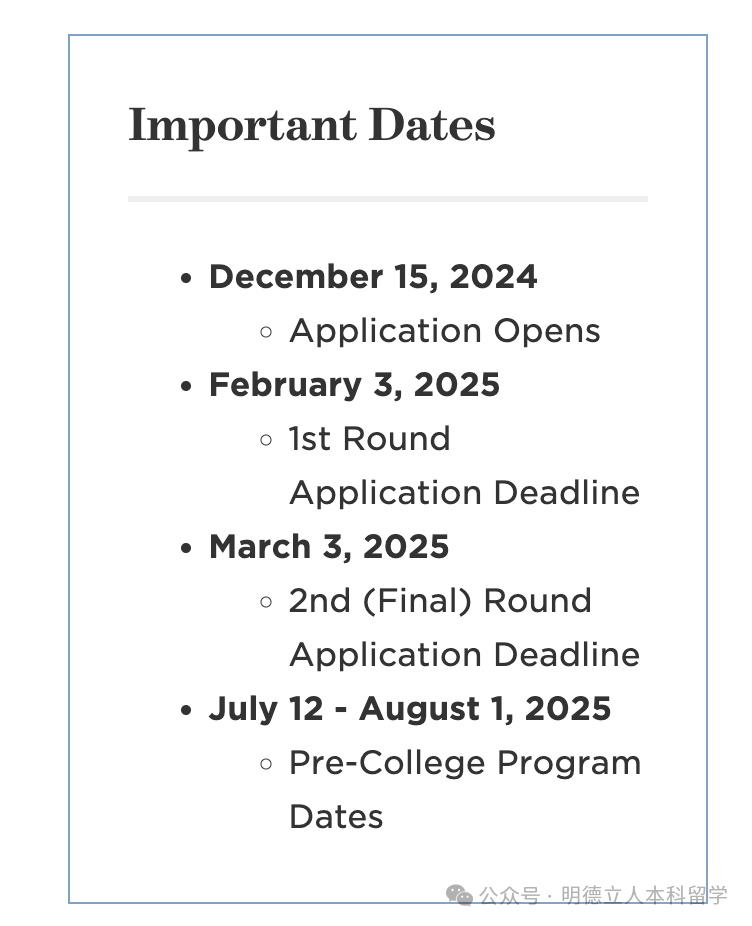752x926 pixels.
Task: Click Application Deadline under 2nd (Final) Round
Action: [465, 655]
